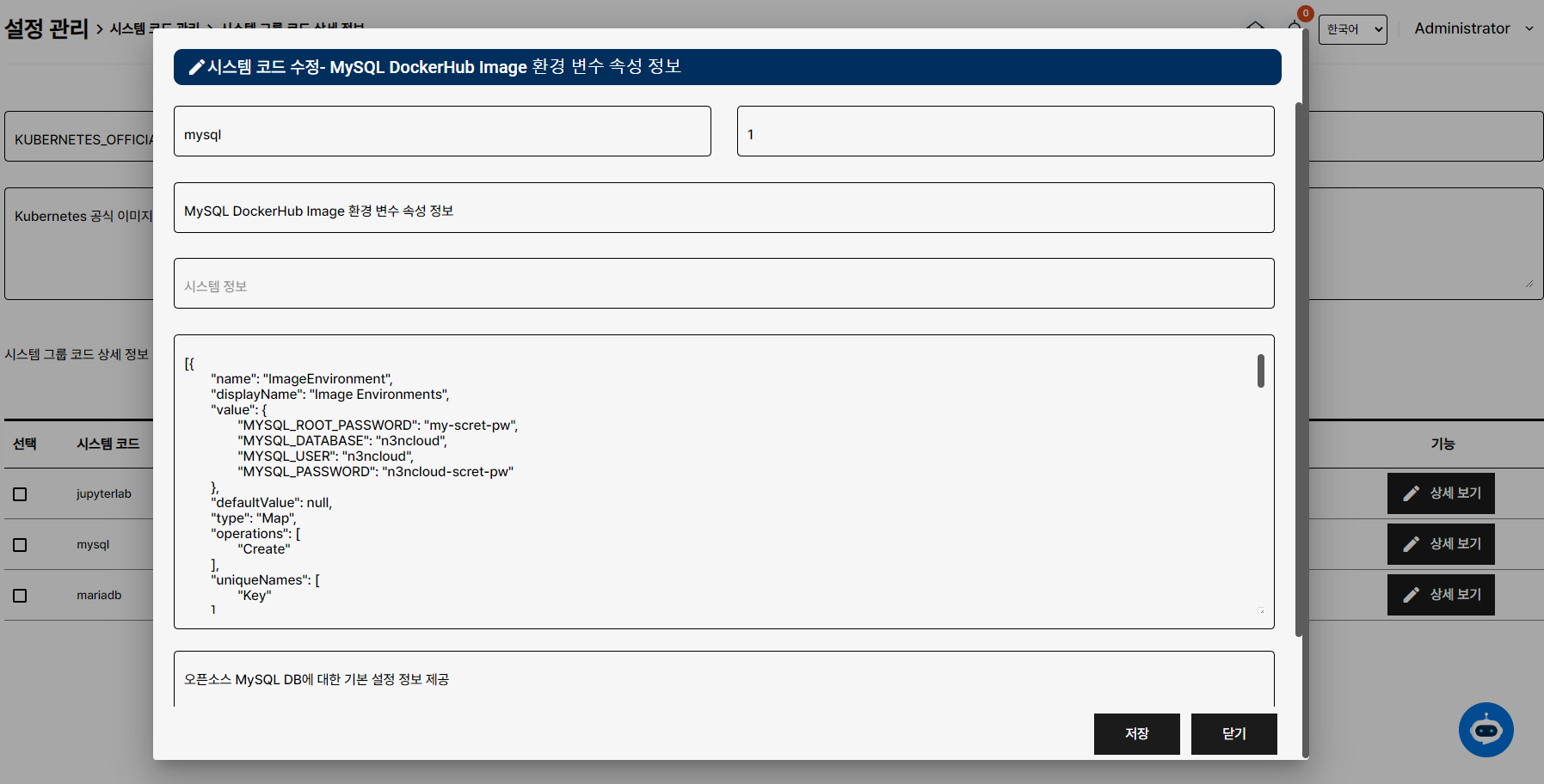This screenshot has width=1544, height=784.
Task: Expand the Administrator account menu
Action: [1473, 28]
